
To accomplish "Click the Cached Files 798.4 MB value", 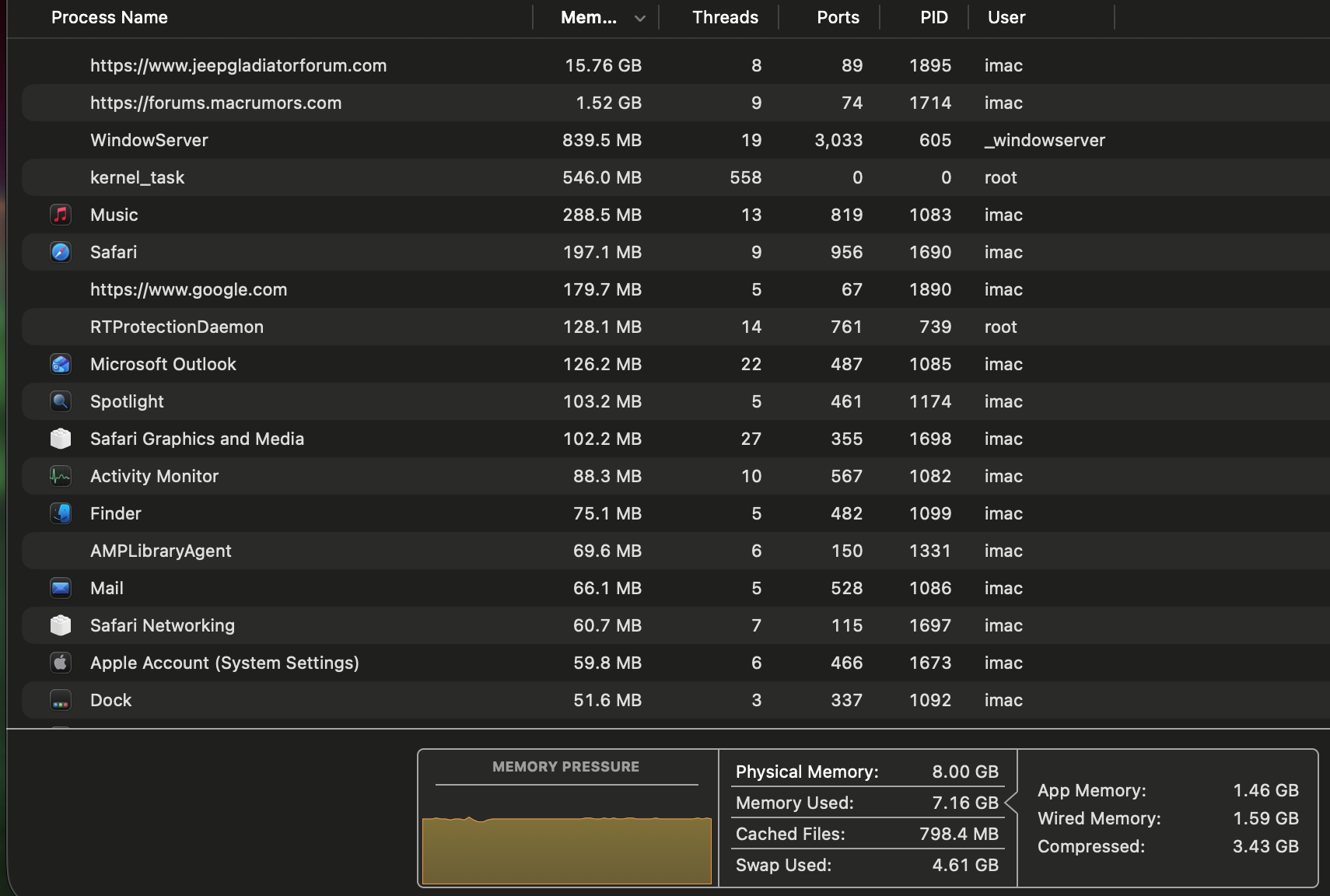I will (958, 834).
